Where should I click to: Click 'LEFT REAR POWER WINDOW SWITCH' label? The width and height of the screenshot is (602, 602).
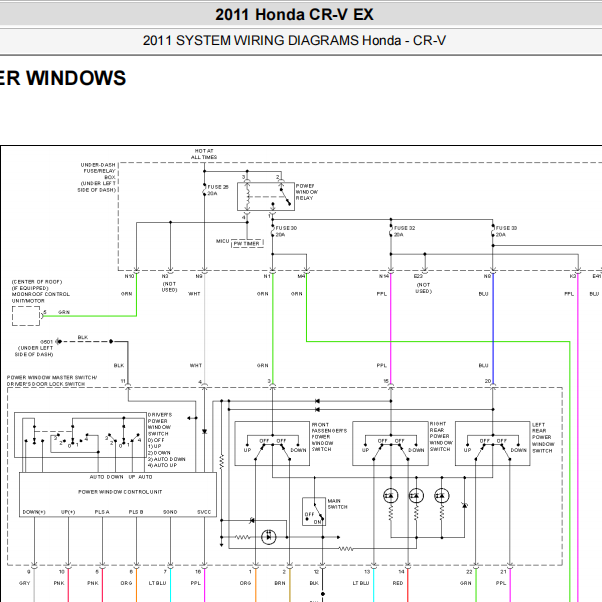(543, 438)
